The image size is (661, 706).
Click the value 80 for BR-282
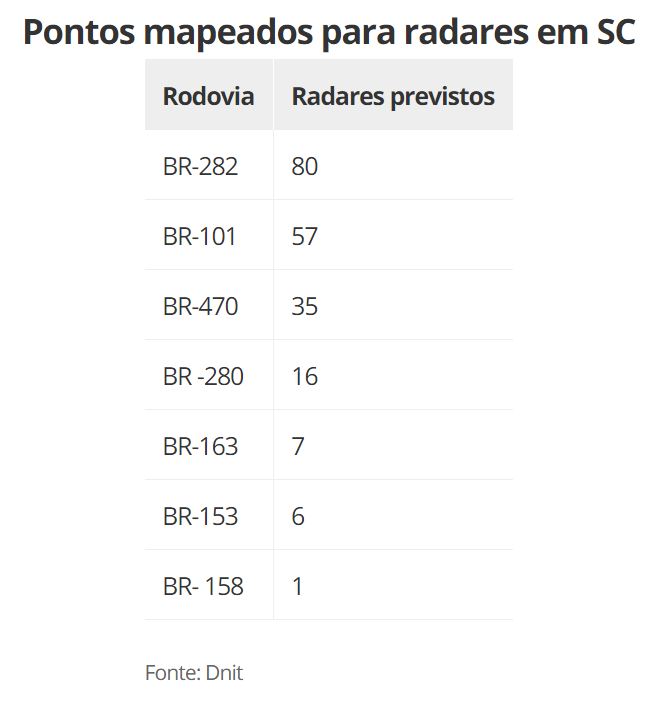pos(304,166)
